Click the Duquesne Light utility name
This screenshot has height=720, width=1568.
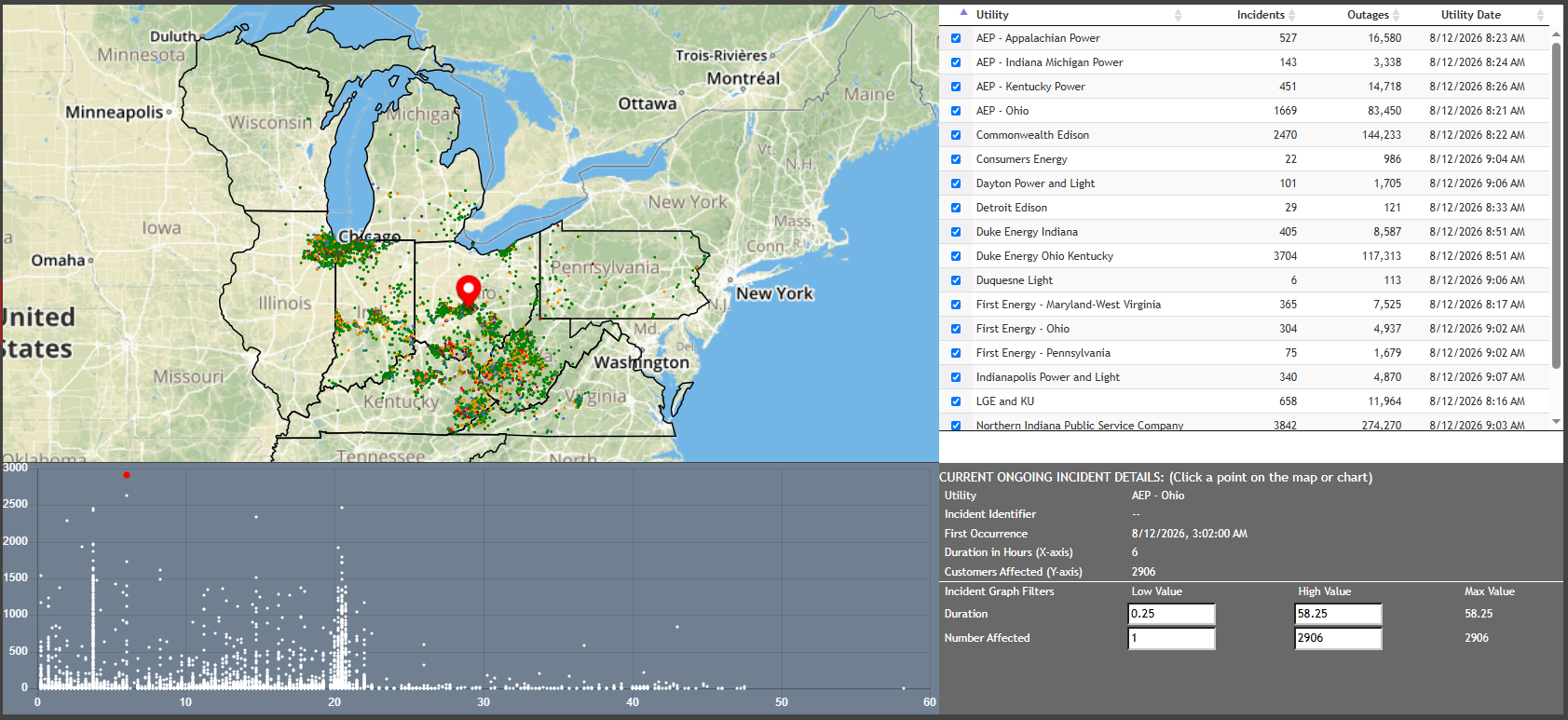pos(1015,280)
